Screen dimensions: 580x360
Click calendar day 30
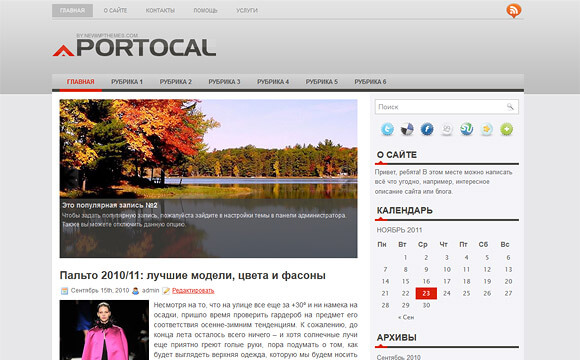[426, 306]
